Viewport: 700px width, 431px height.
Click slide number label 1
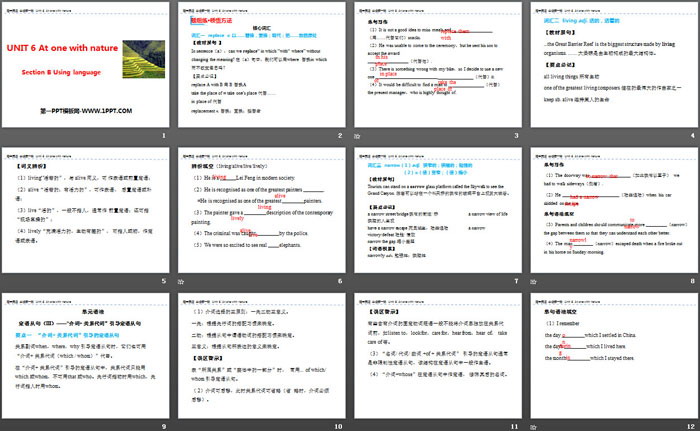click(x=164, y=135)
